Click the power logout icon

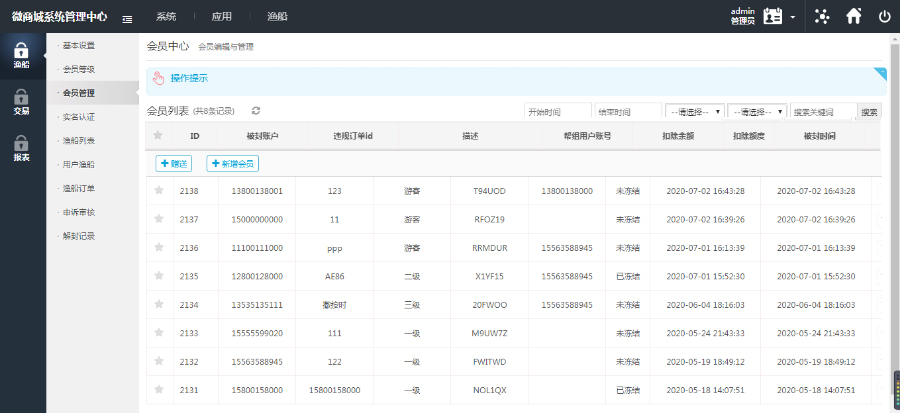(884, 16)
